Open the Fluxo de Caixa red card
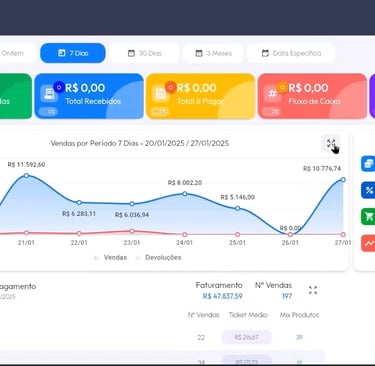Viewport: 375px width, 366px height. pos(312,96)
